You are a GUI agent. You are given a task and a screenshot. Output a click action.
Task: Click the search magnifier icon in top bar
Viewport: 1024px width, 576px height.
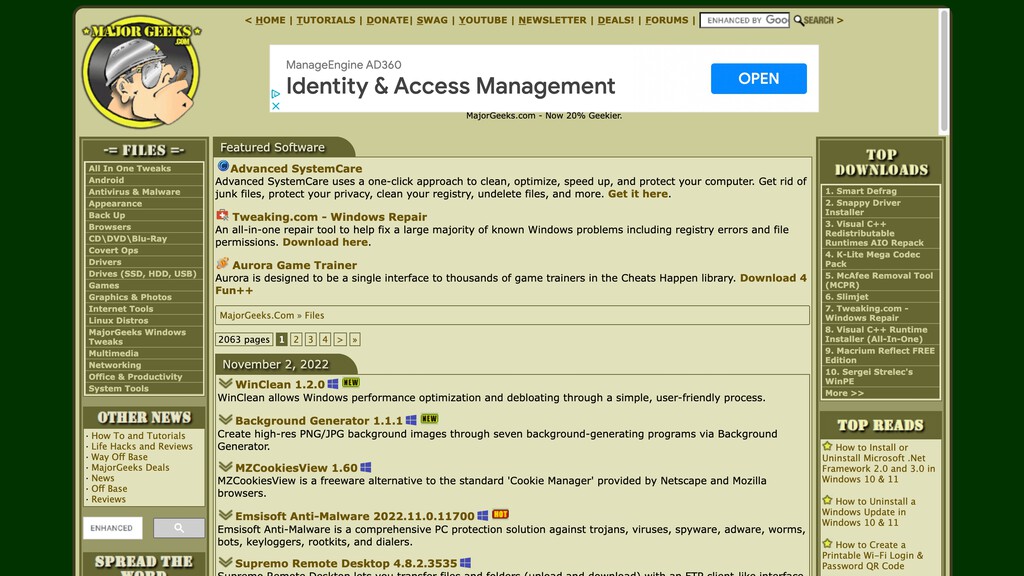pos(799,20)
